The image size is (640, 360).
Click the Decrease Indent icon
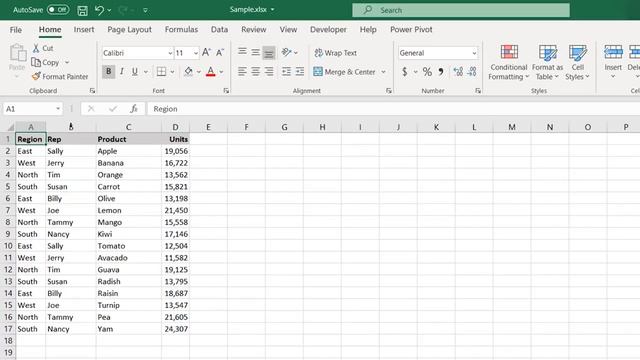pyautogui.click(x=287, y=71)
